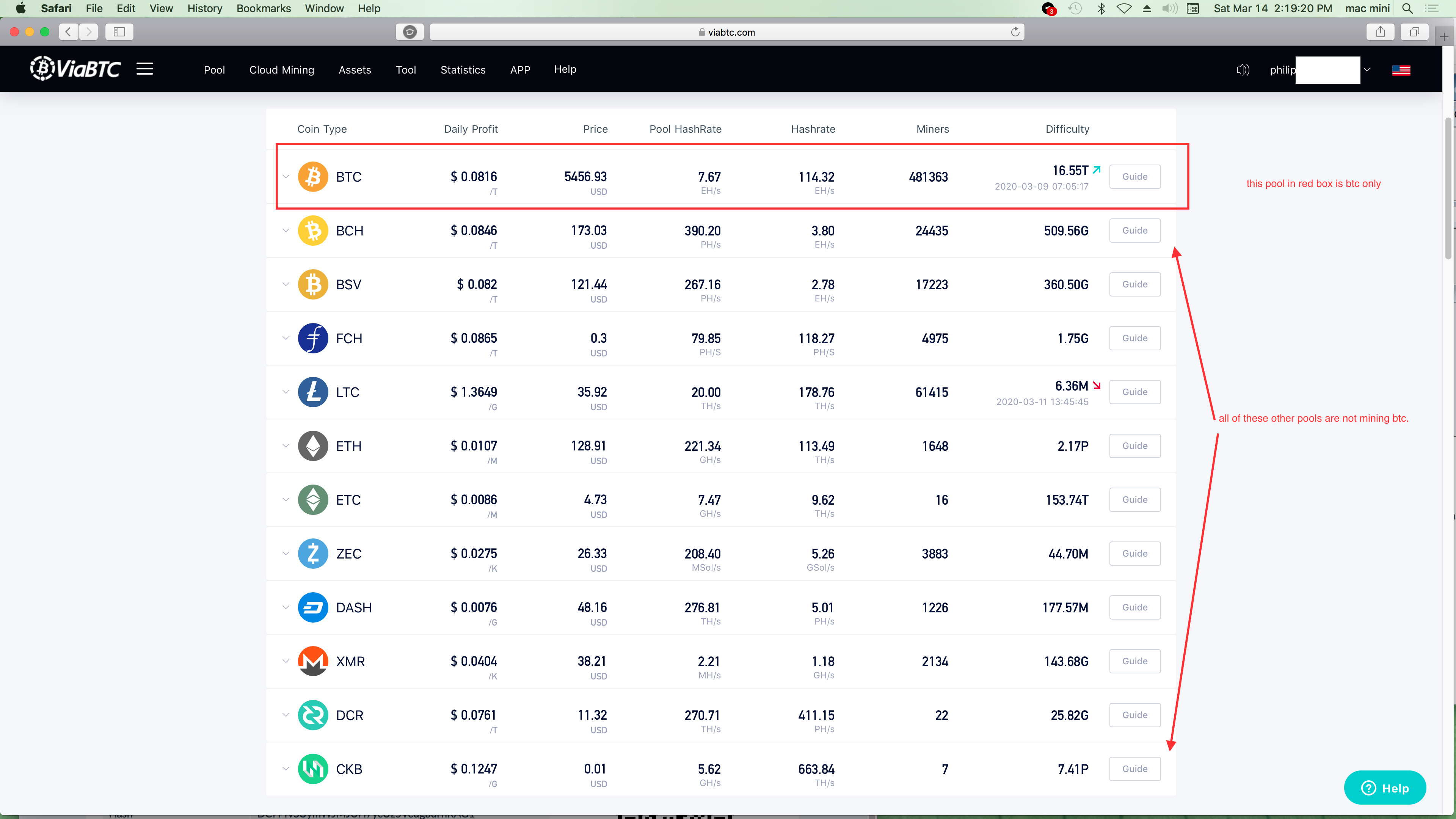
Task: Open the Guide button for BCH
Action: click(1134, 230)
